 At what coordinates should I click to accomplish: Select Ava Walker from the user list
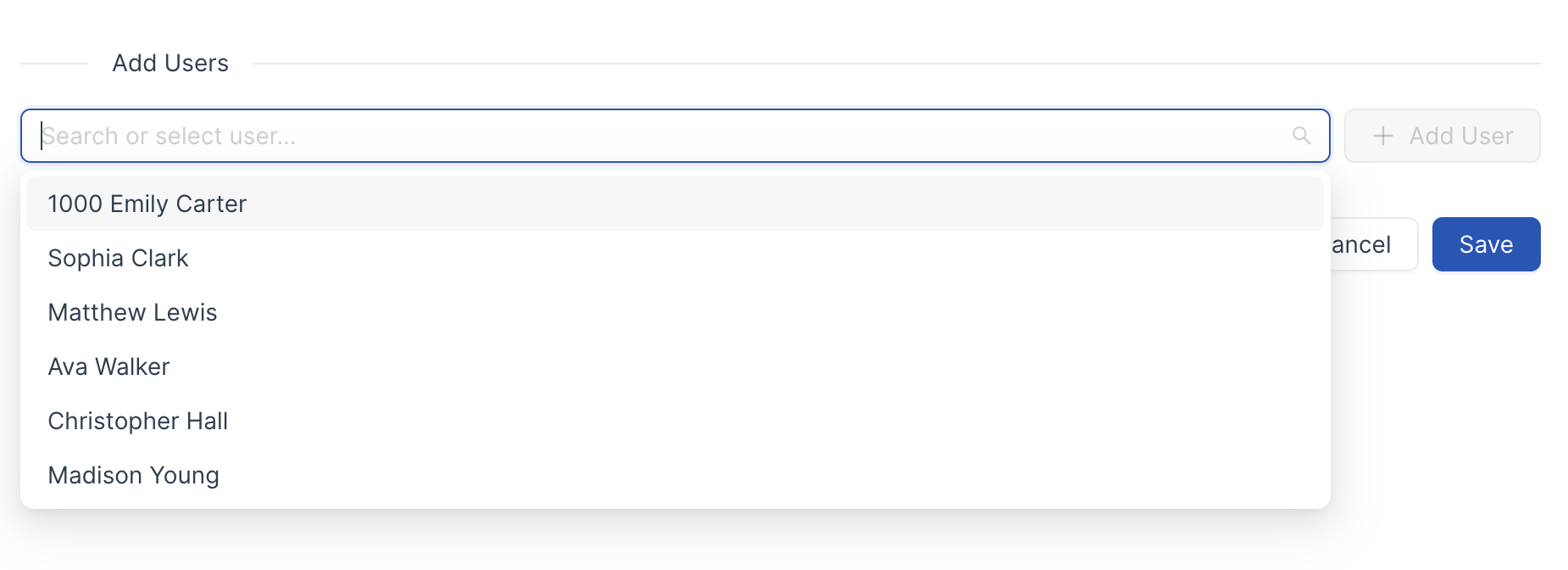coord(676,366)
